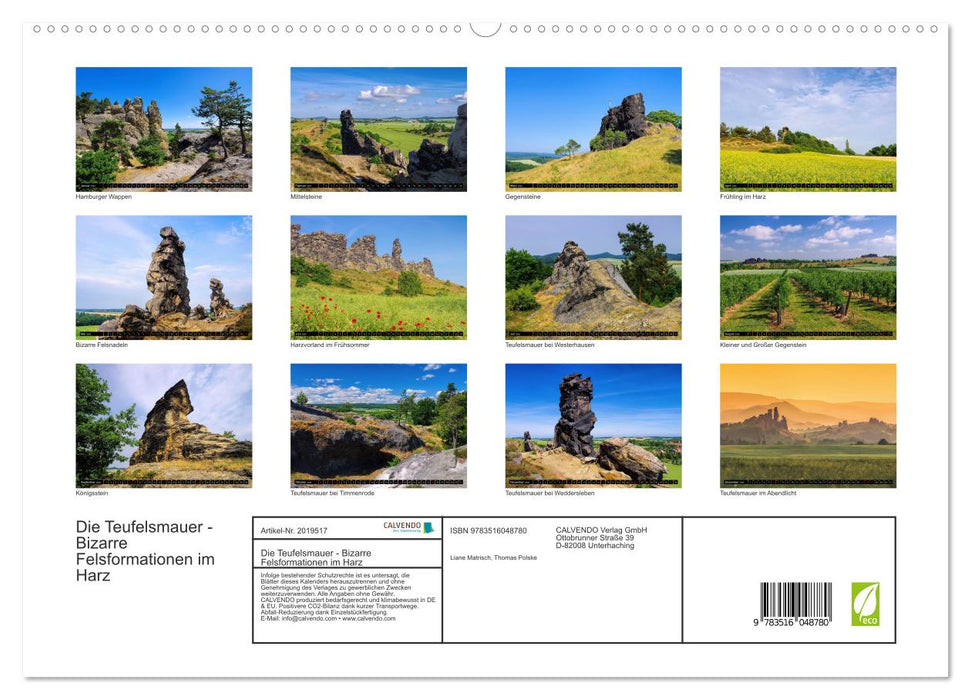
Task: Select the Mittelsteine photo
Action: click(378, 128)
